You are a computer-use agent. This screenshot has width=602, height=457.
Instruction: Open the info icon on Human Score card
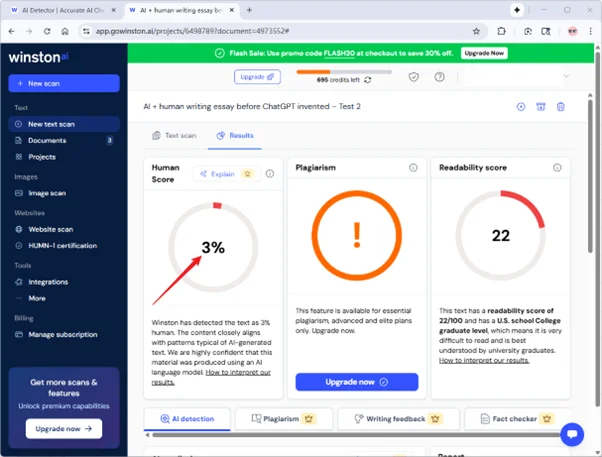coord(270,174)
